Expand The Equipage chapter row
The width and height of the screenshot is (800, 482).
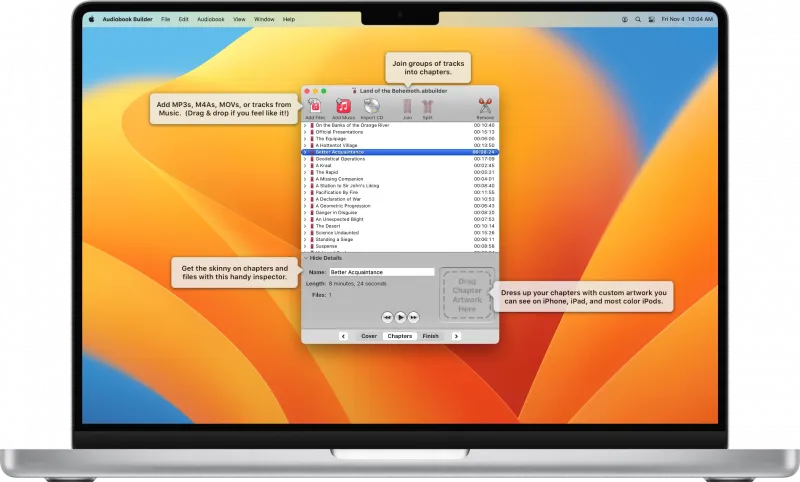point(305,138)
